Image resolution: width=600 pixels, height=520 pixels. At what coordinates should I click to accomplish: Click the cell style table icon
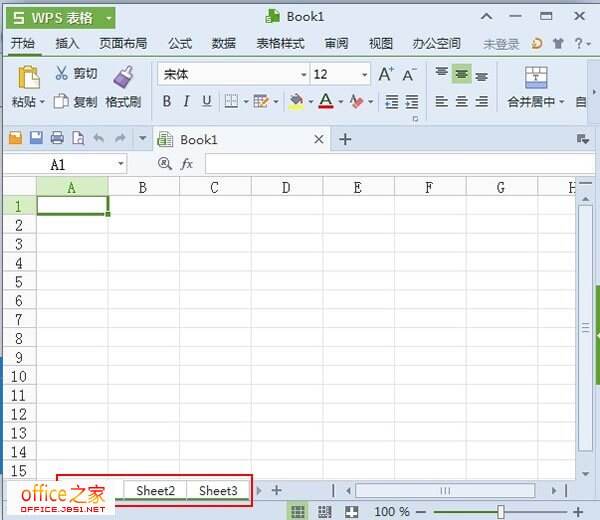(261, 101)
